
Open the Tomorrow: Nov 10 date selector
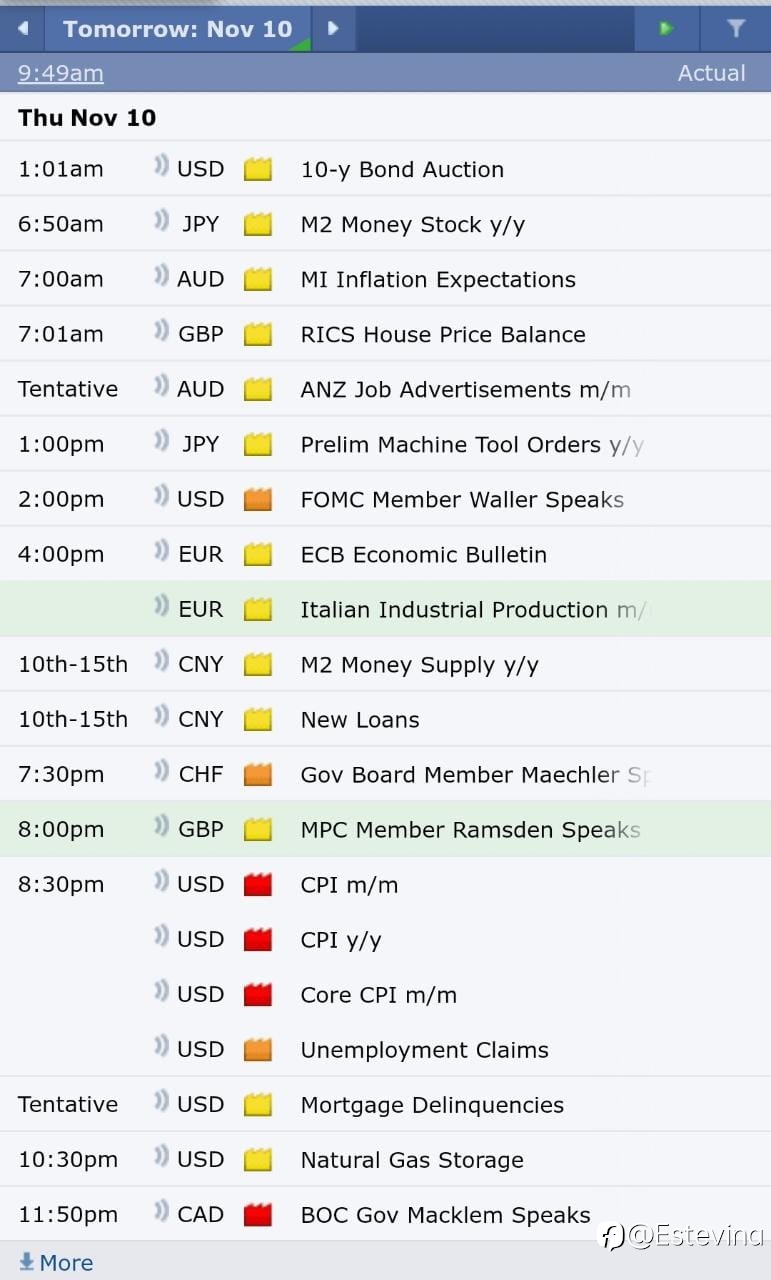[x=178, y=28]
